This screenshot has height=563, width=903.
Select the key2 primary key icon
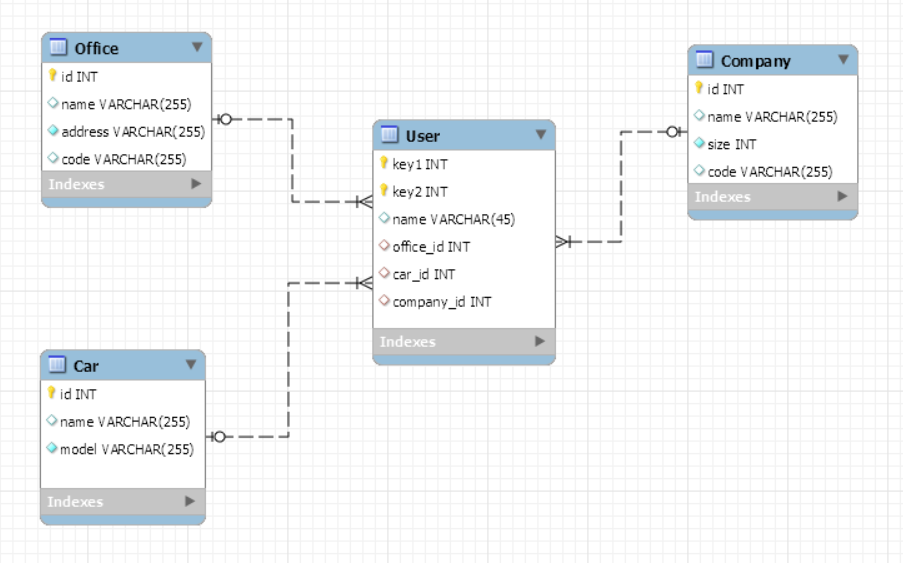383,191
